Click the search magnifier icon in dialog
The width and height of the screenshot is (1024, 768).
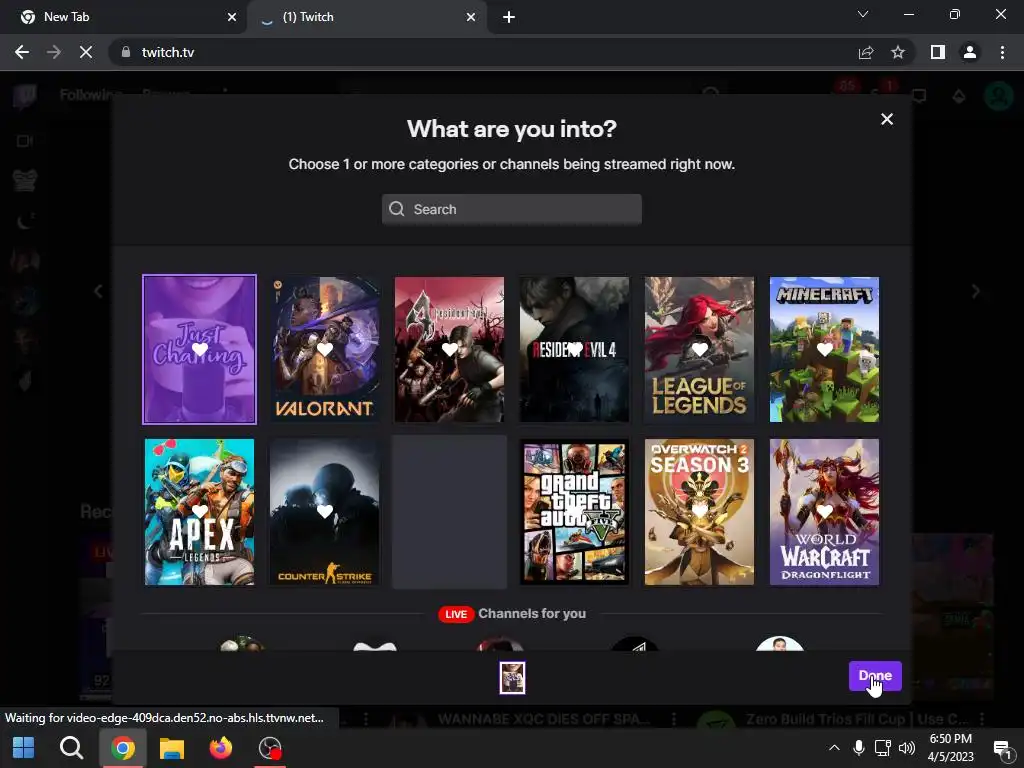click(x=396, y=209)
